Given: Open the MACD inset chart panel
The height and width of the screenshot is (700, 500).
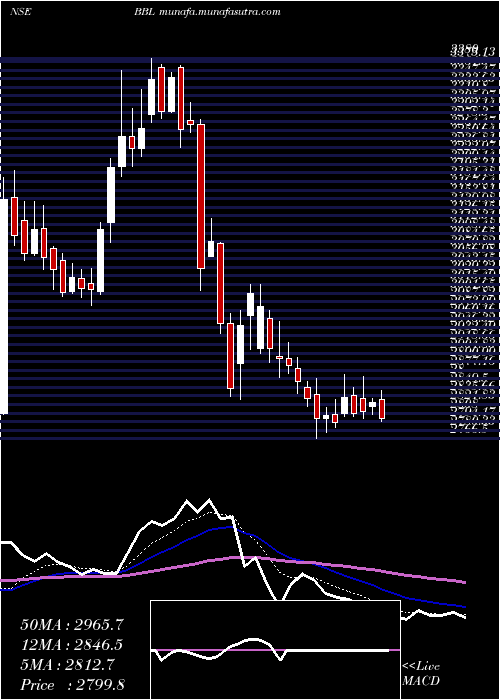Looking at the screenshot, I should [x=275, y=650].
